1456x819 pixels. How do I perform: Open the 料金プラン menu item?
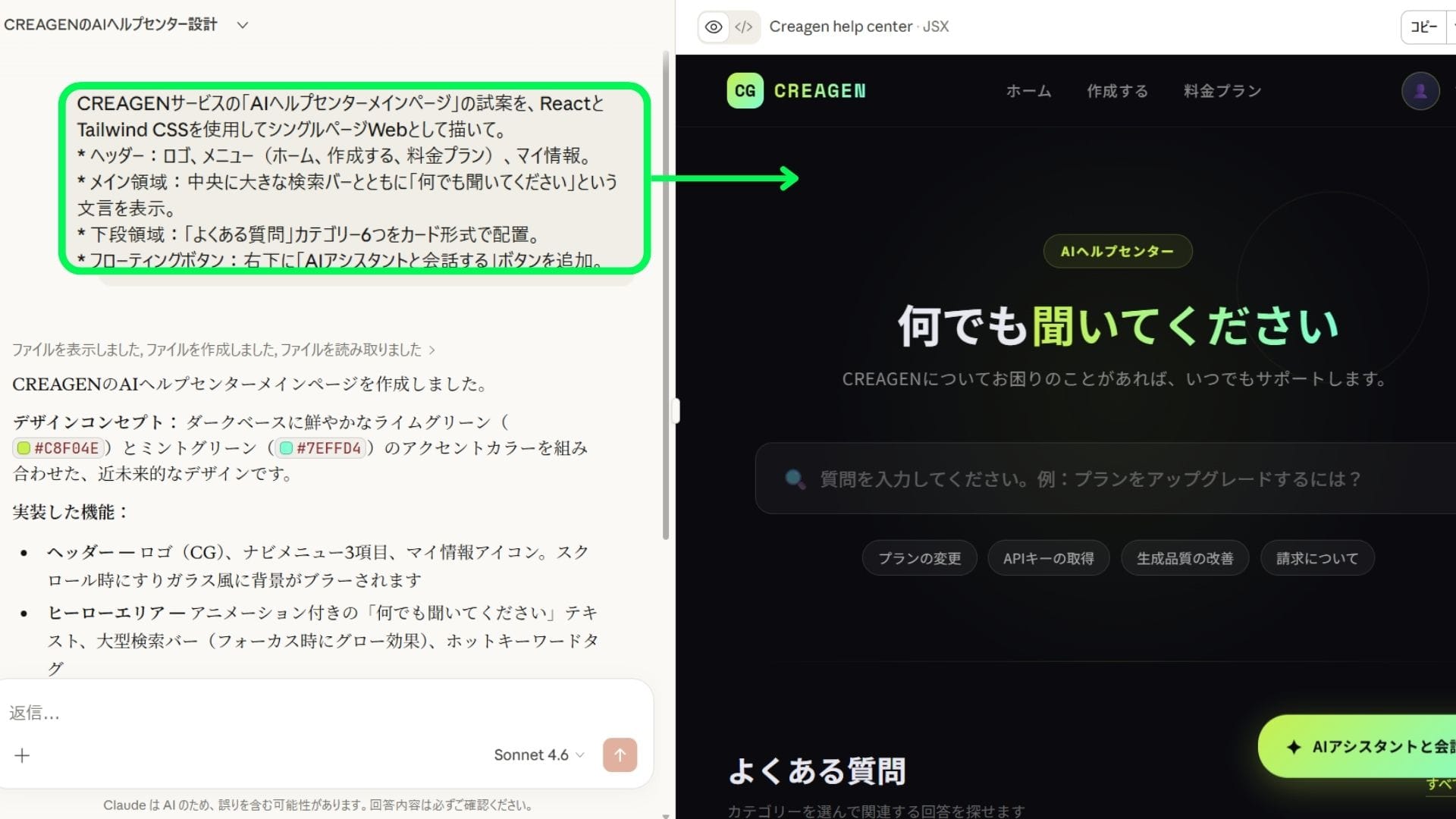point(1222,91)
